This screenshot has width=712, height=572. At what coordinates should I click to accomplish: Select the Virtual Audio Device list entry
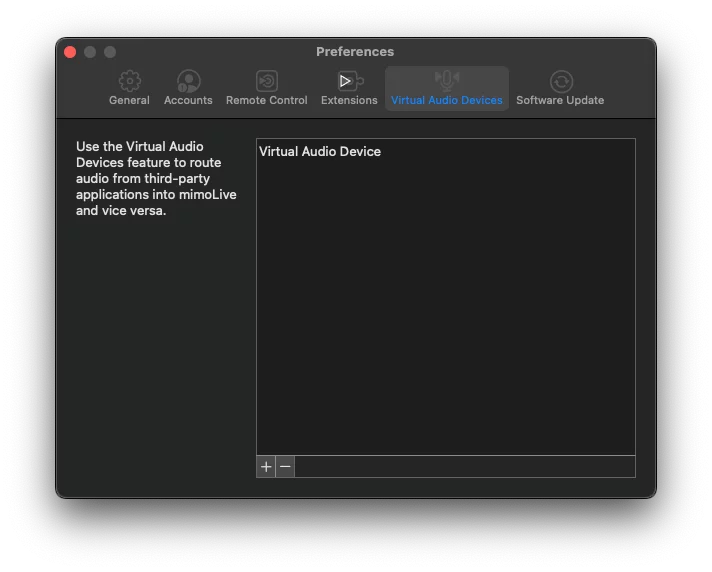pyautogui.click(x=445, y=151)
